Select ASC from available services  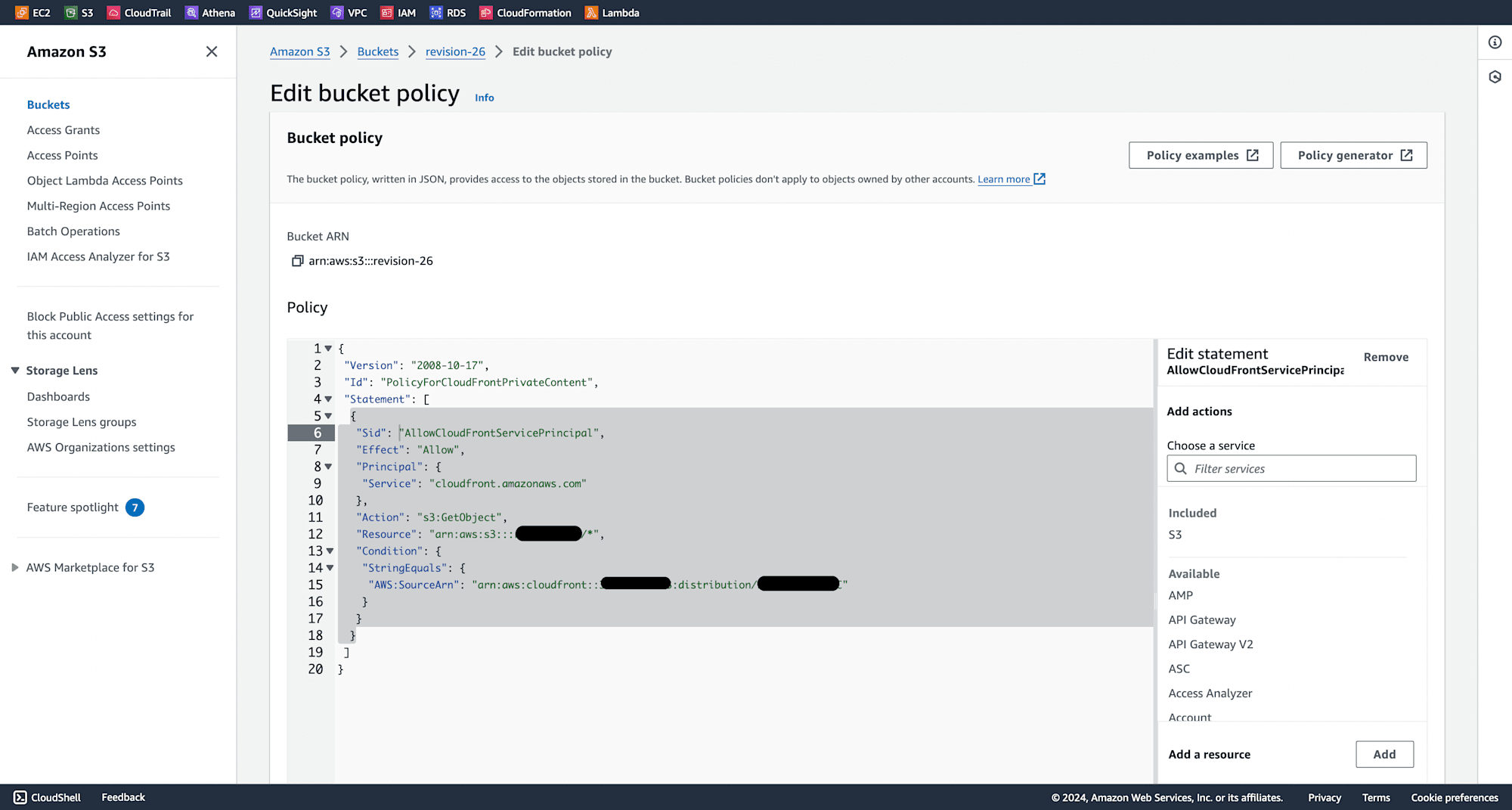coord(1179,669)
